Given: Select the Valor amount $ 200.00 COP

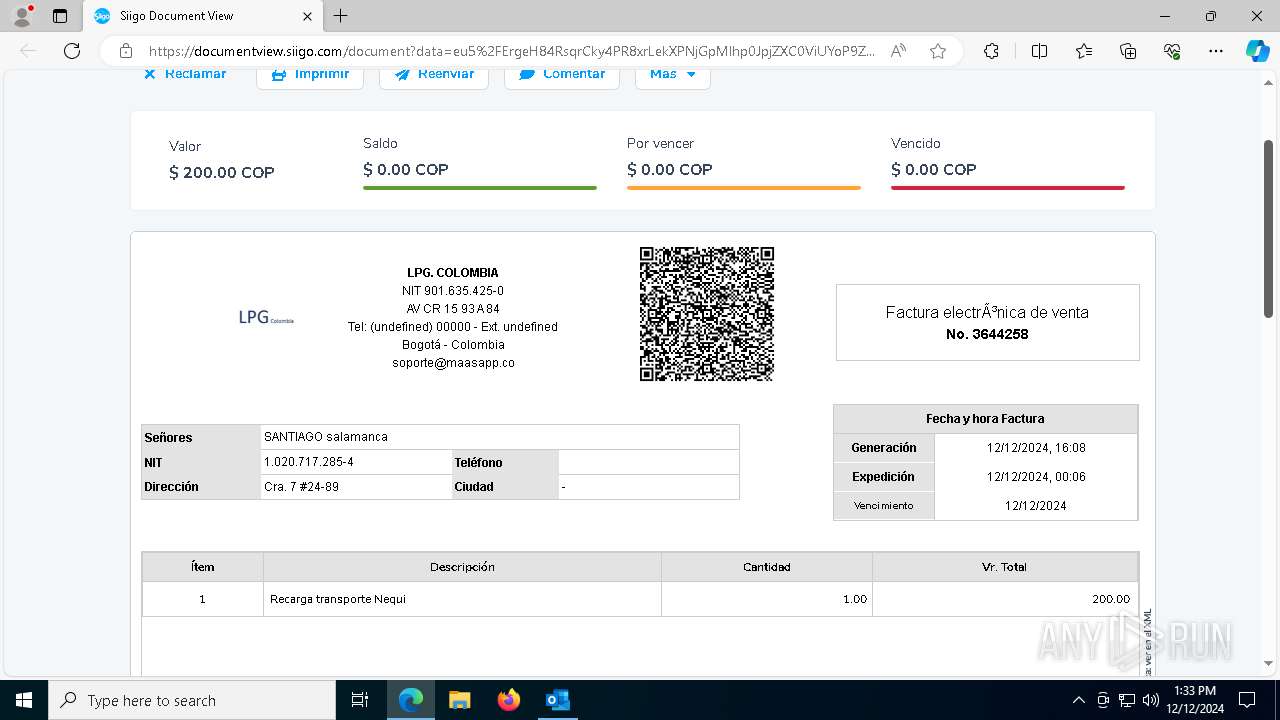Looking at the screenshot, I should [x=222, y=172].
